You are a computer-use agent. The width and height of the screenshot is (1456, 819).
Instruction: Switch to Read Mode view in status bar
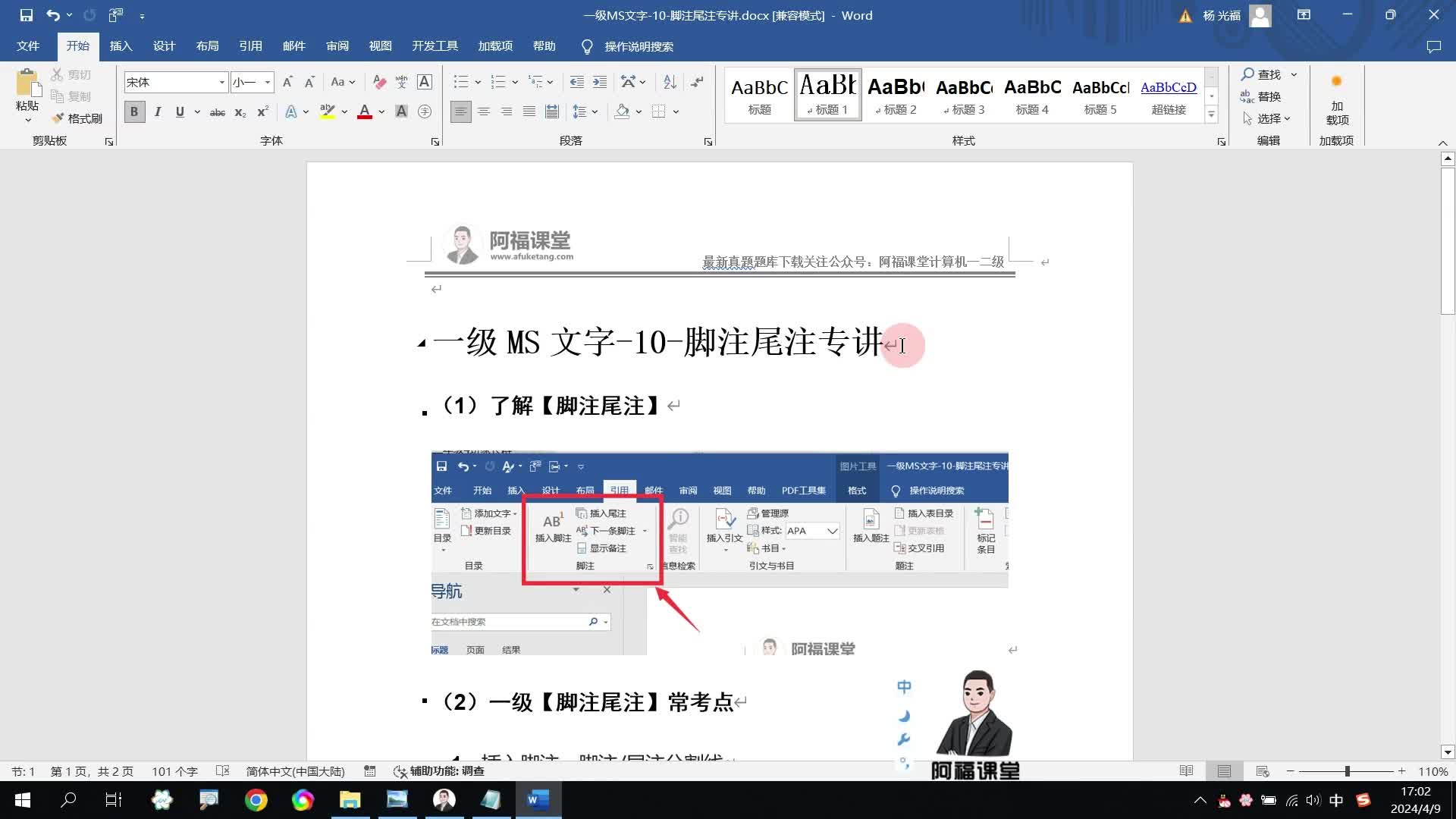tap(1187, 771)
